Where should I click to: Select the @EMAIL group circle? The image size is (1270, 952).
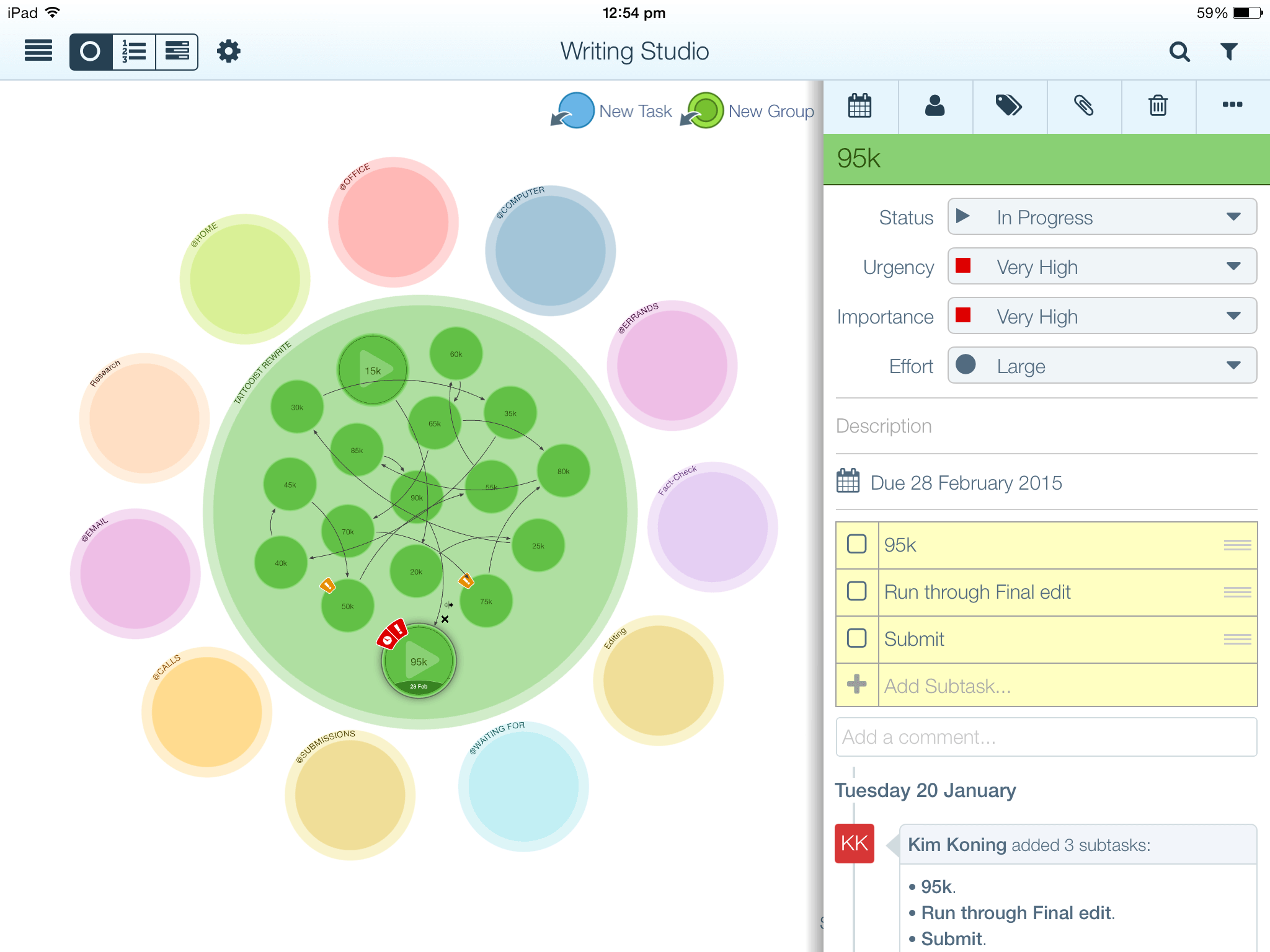tap(135, 574)
